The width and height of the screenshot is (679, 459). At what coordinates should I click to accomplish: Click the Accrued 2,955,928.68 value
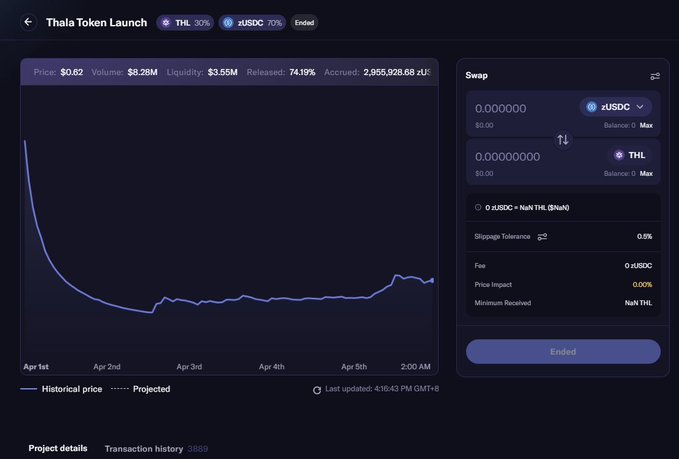[x=397, y=72]
